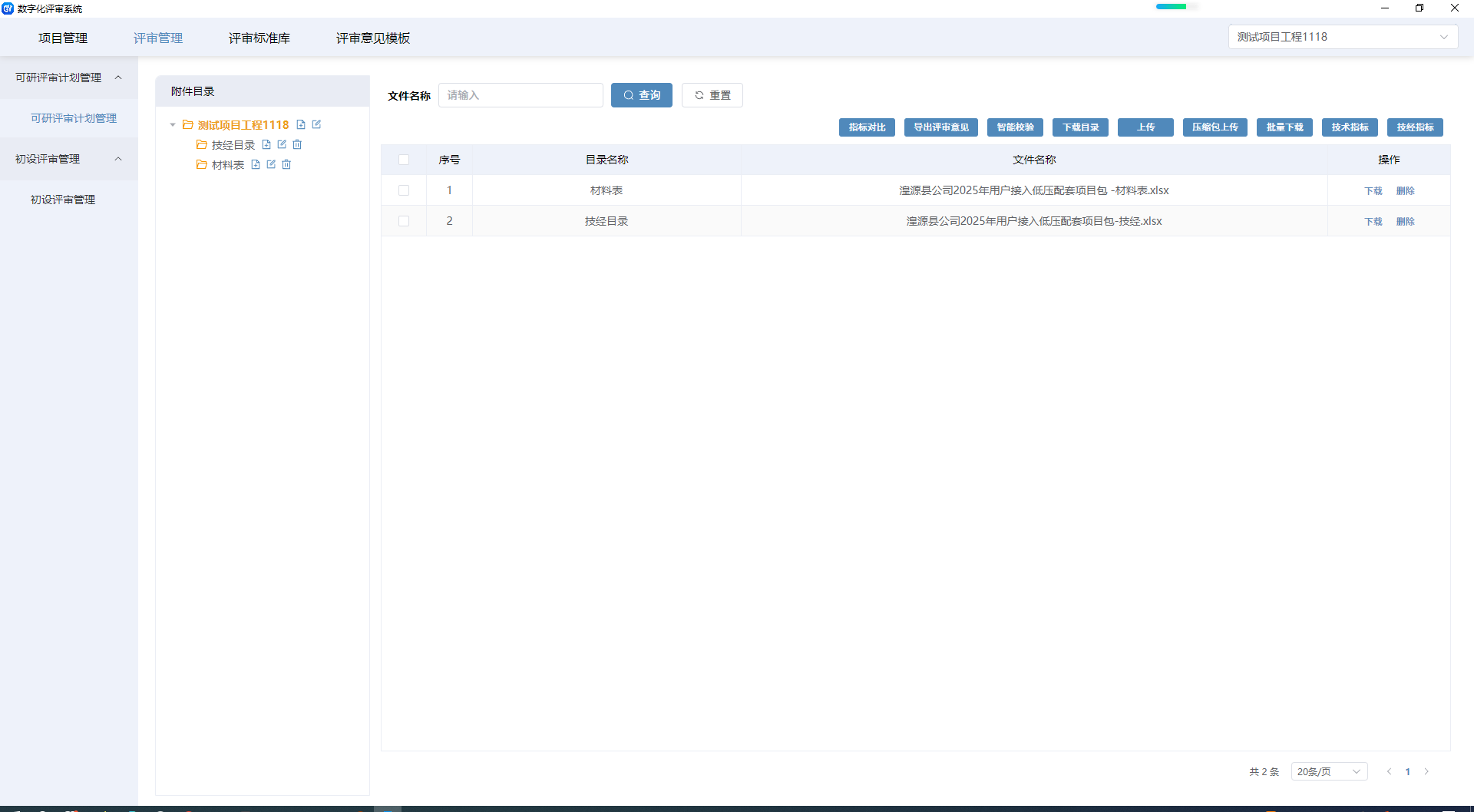Viewport: 1474px width, 812px height.
Task: Check the row 1 材料表 checkbox
Action: click(x=404, y=190)
